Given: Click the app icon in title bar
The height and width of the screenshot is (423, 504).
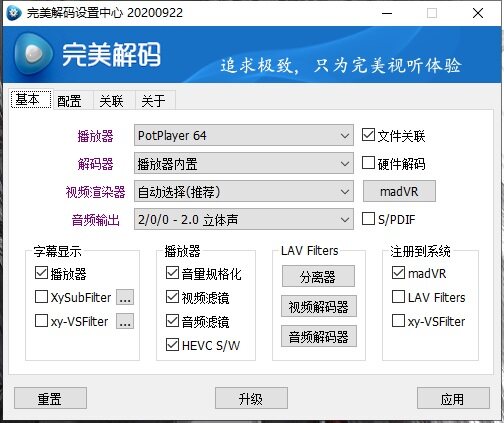Looking at the screenshot, I should pyautogui.click(x=14, y=13).
